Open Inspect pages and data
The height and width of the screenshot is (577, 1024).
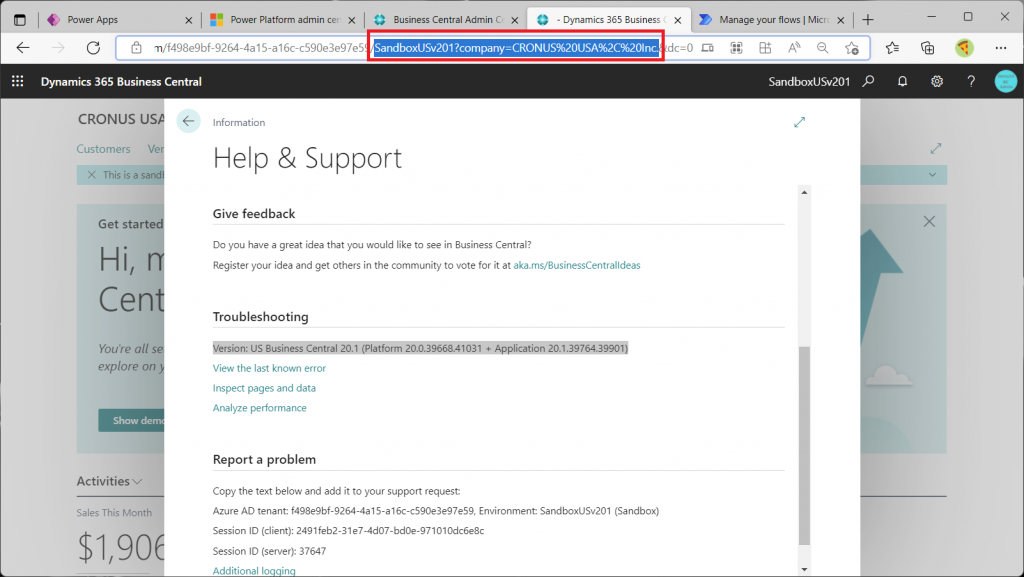click(x=264, y=388)
